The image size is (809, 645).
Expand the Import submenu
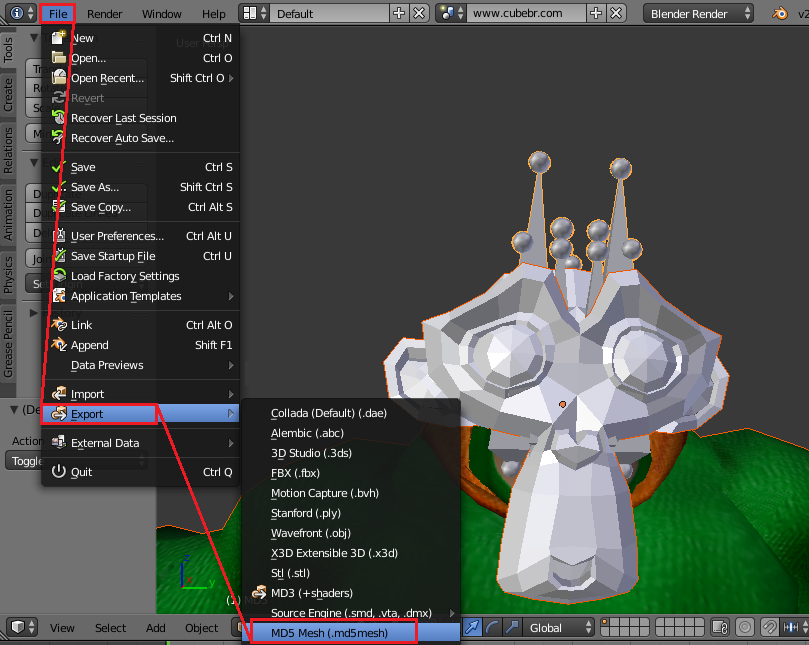[141, 394]
